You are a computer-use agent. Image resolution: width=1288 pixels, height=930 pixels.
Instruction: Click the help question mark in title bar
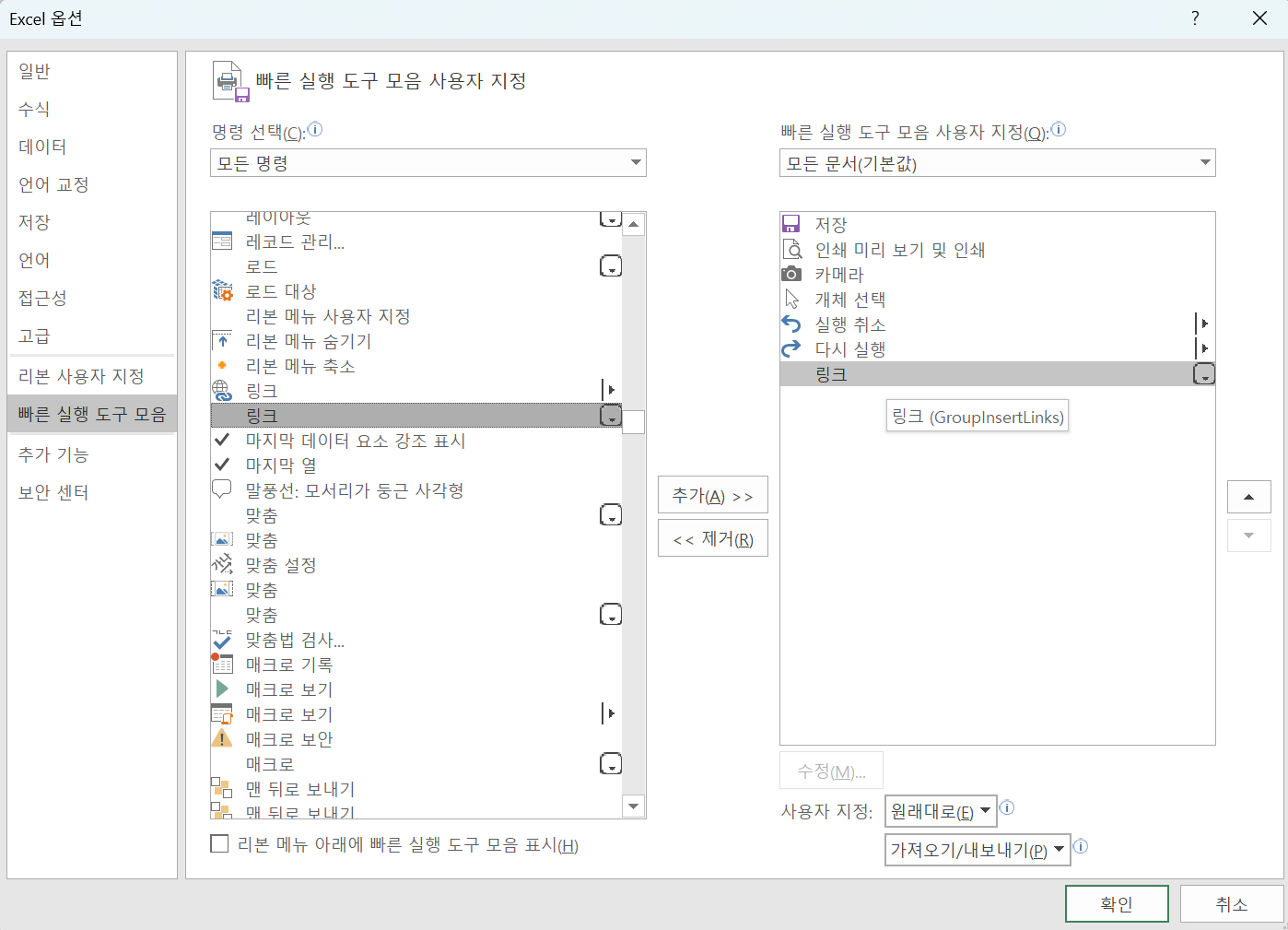point(1195,18)
